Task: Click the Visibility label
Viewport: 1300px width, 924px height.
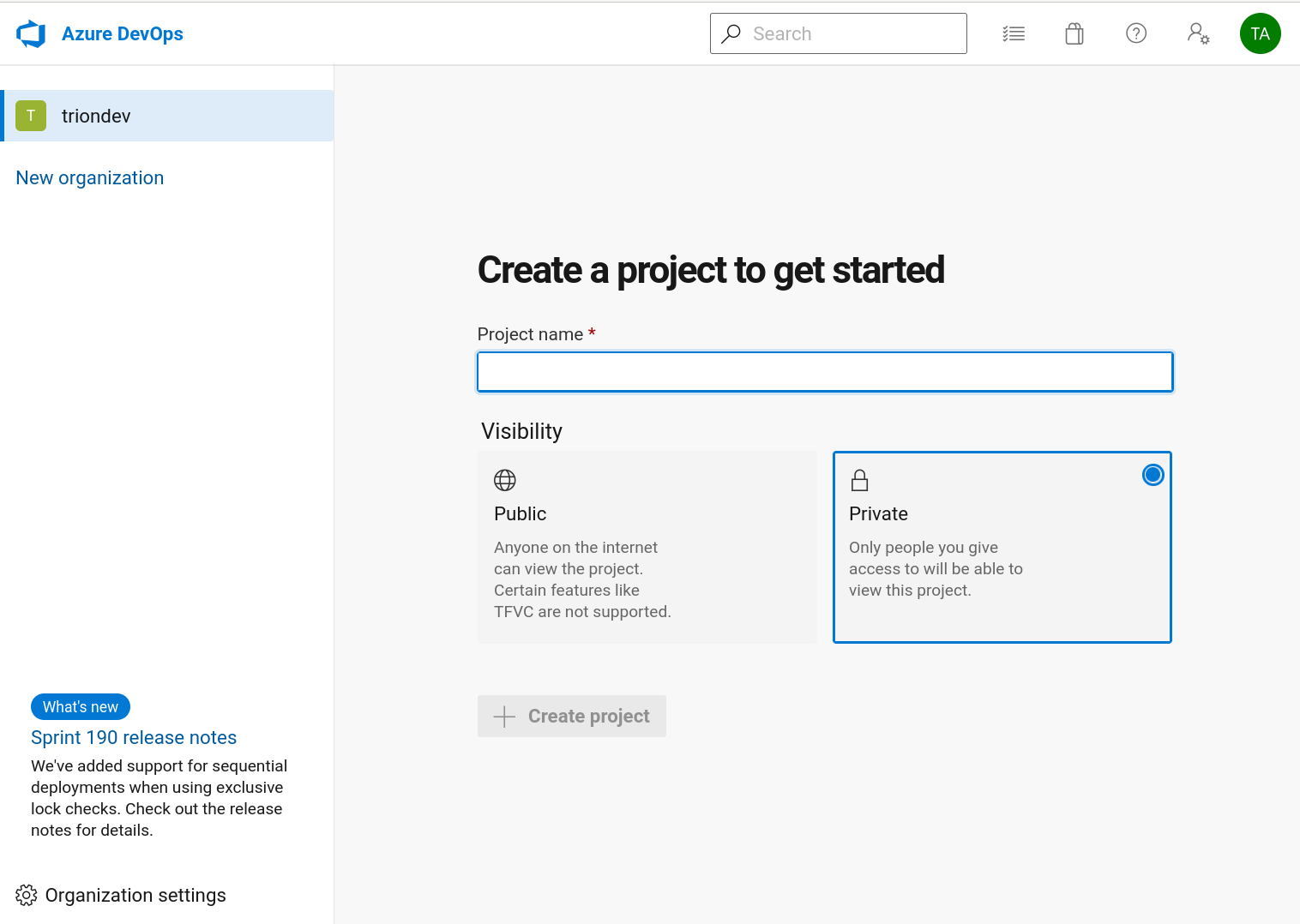Action: point(521,431)
